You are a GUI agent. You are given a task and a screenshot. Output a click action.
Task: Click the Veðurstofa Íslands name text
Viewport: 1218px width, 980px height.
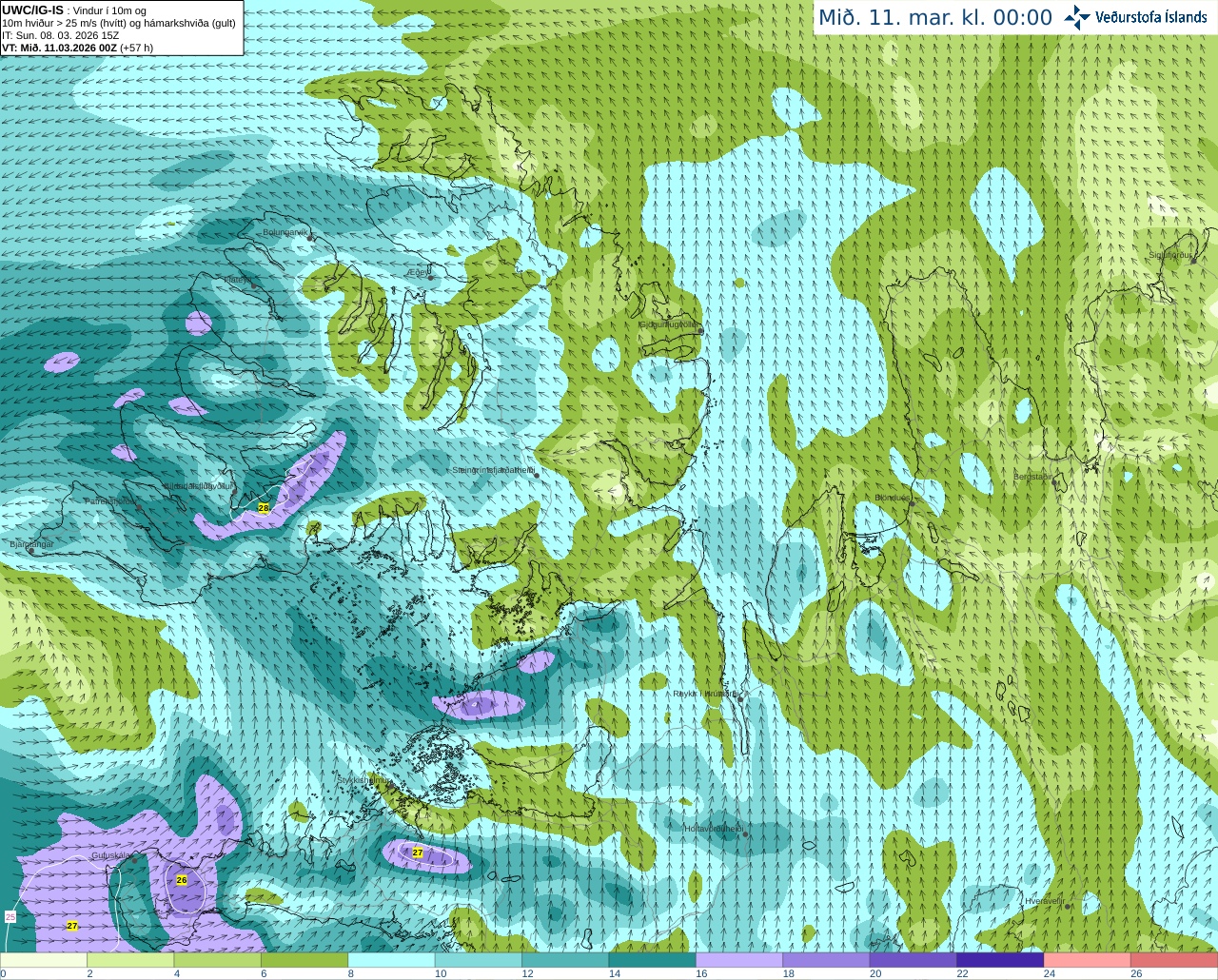point(1150,17)
